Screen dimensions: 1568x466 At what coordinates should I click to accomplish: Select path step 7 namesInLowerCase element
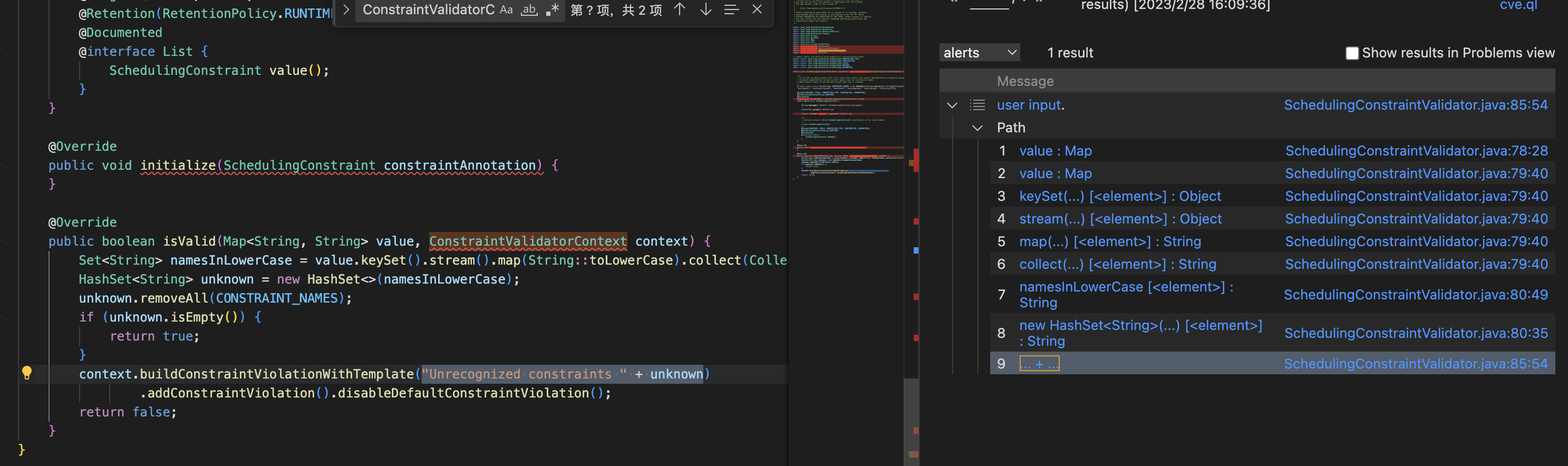click(1127, 295)
